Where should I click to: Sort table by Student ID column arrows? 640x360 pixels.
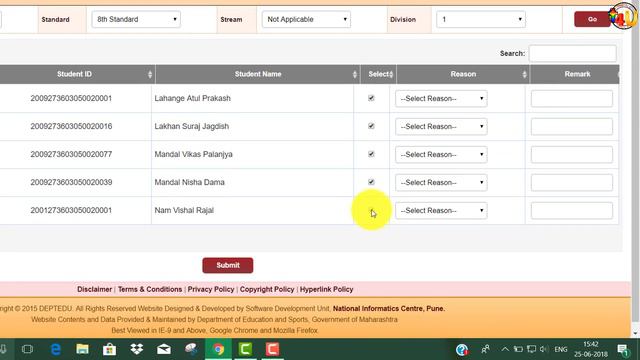coord(150,74)
